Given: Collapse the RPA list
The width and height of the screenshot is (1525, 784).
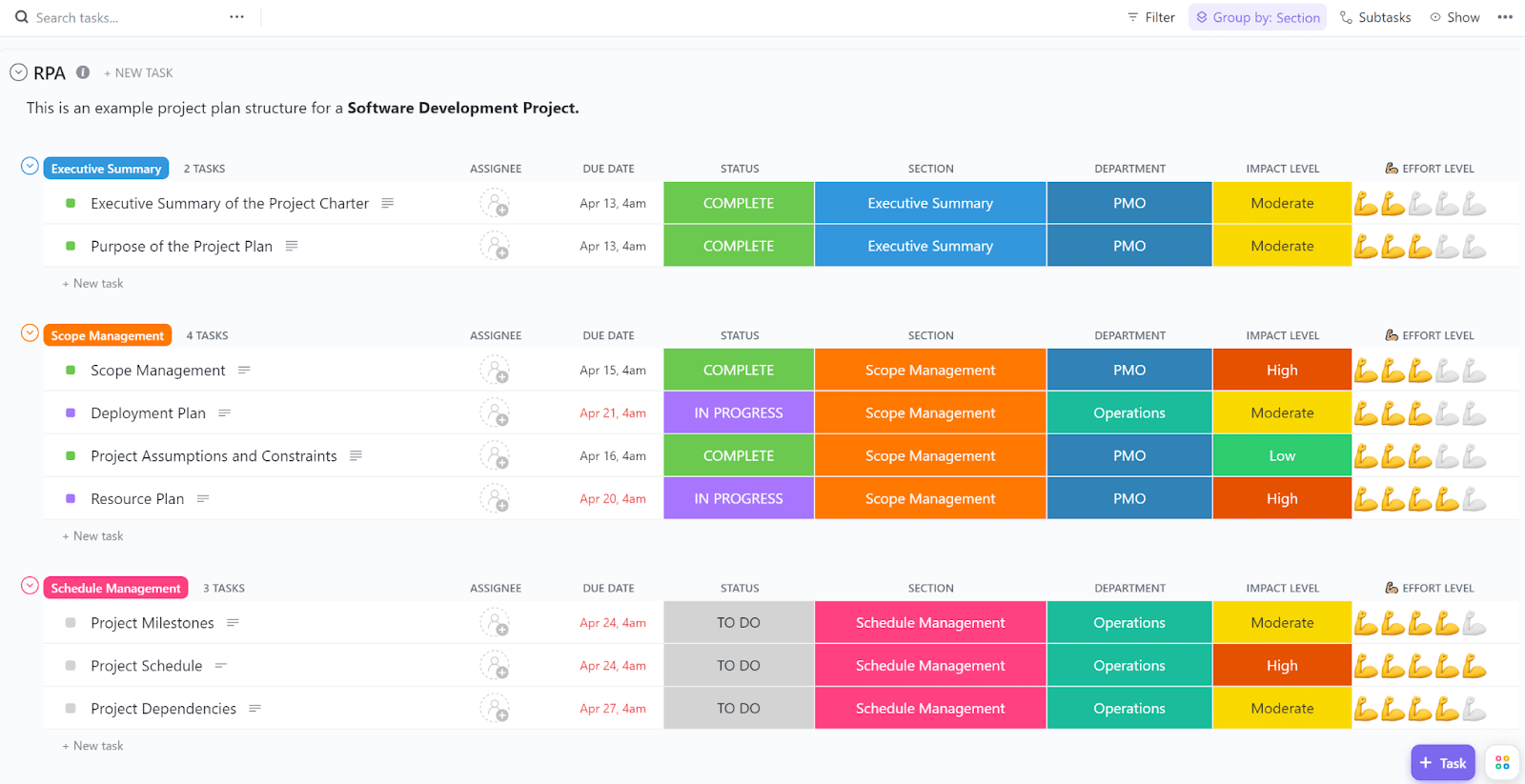Looking at the screenshot, I should [18, 72].
